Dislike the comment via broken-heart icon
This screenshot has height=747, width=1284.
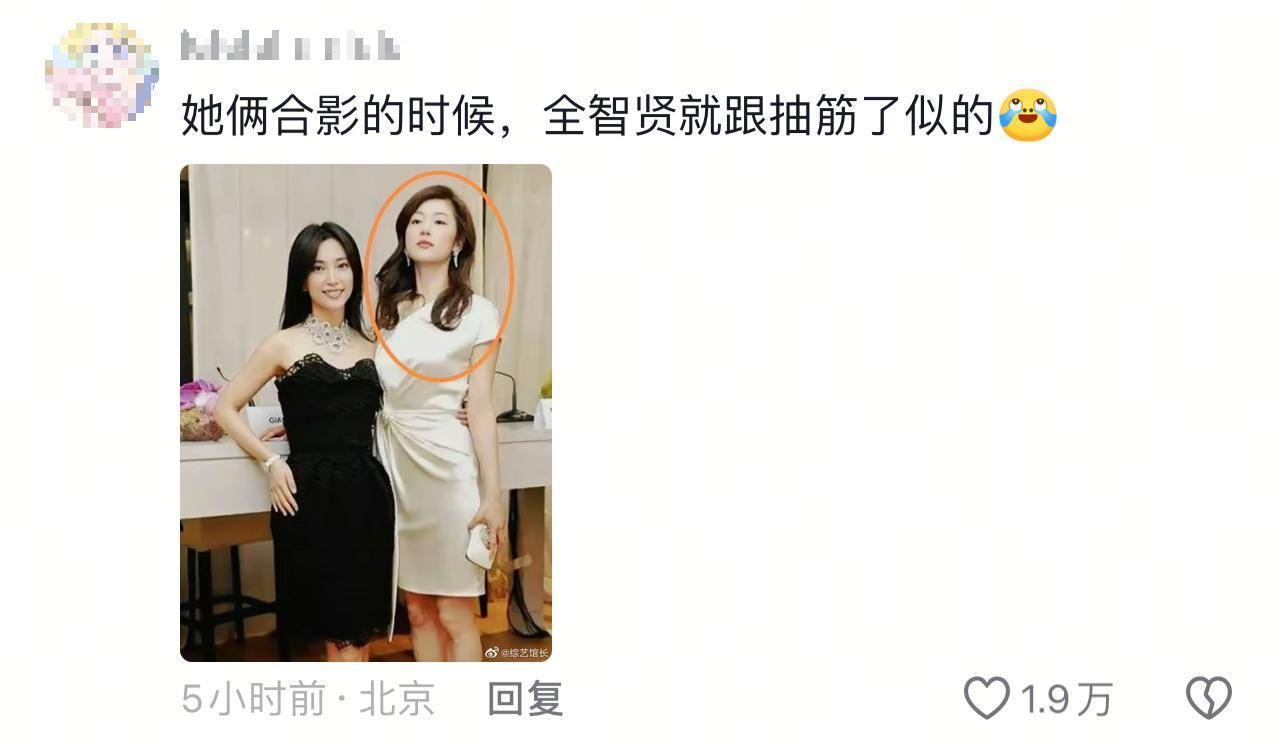pyautogui.click(x=1208, y=698)
